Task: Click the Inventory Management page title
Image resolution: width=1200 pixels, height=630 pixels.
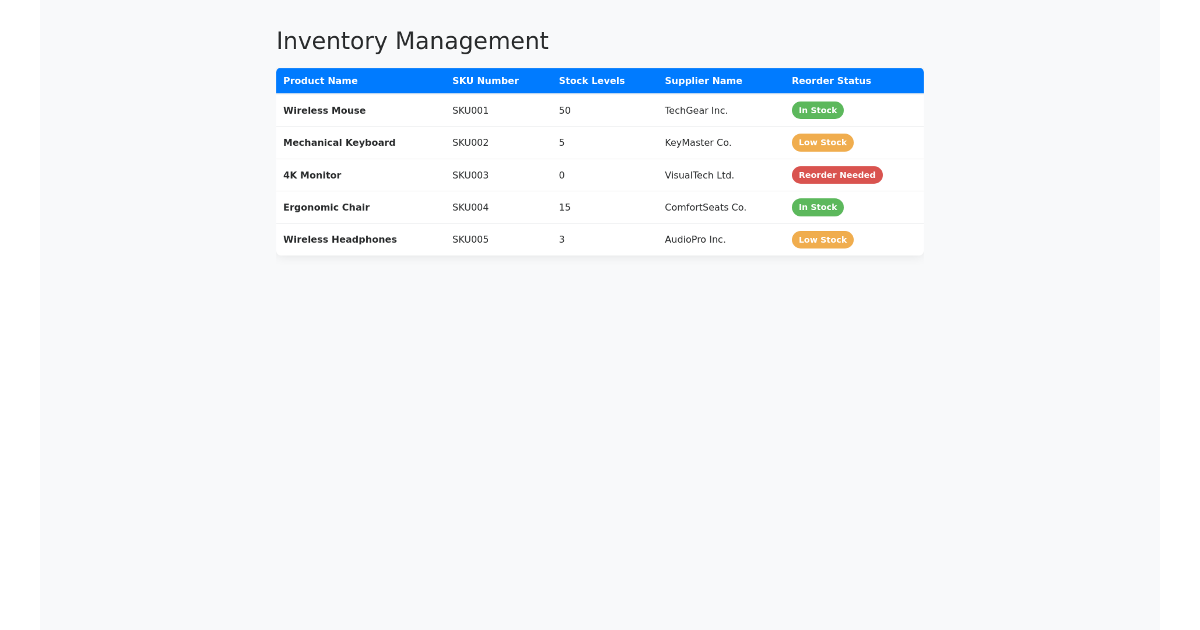Action: (412, 41)
